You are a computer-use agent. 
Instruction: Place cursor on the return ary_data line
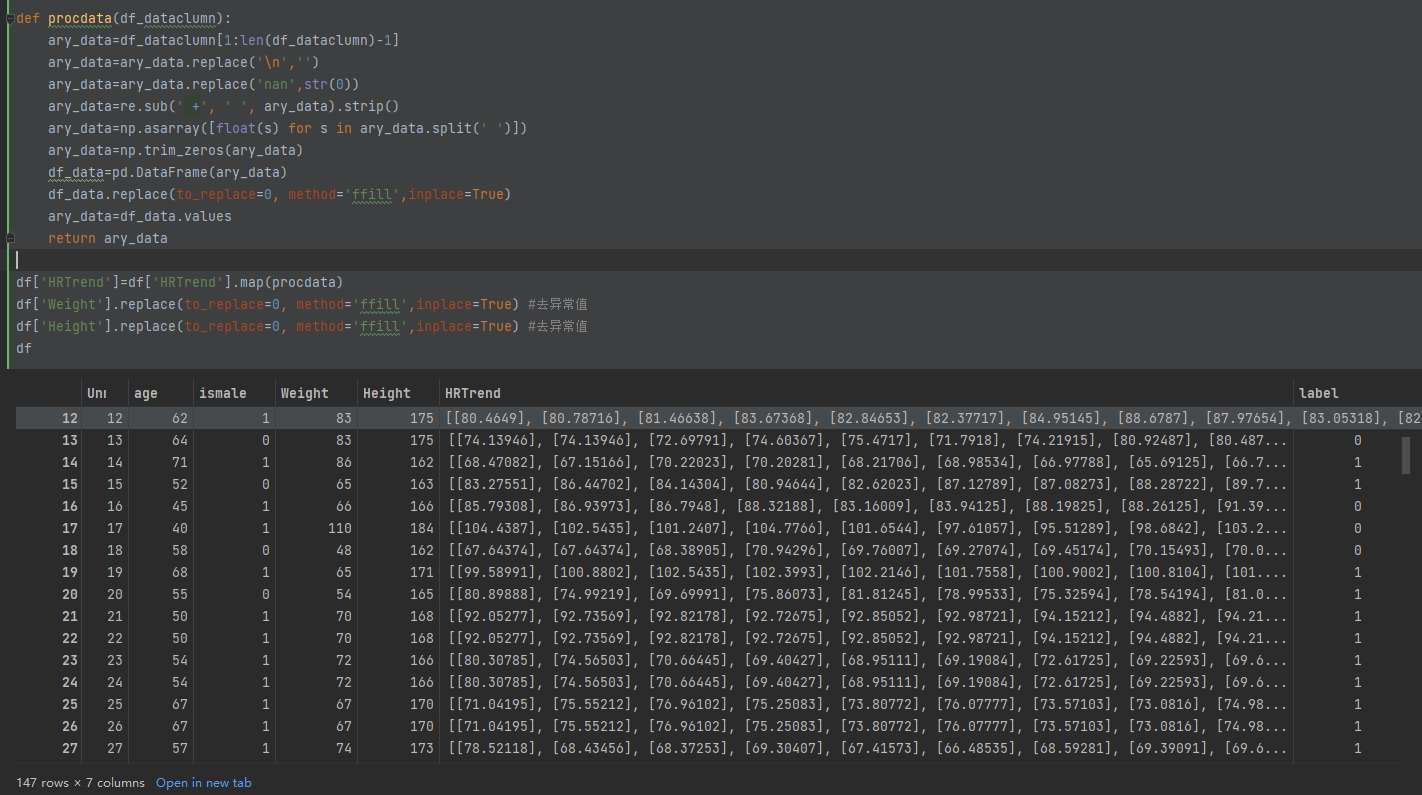(x=107, y=238)
